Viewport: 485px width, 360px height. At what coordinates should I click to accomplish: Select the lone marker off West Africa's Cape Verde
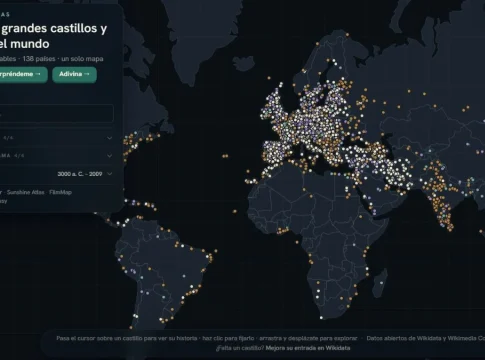pyautogui.click(x=235, y=211)
